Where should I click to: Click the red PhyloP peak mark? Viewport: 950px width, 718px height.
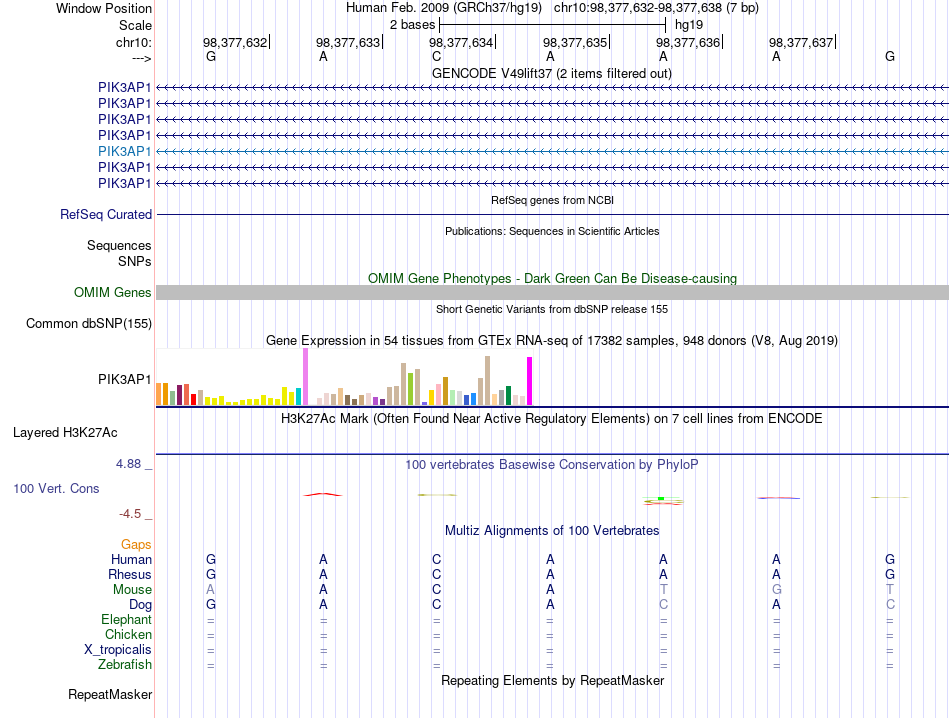coord(323,494)
